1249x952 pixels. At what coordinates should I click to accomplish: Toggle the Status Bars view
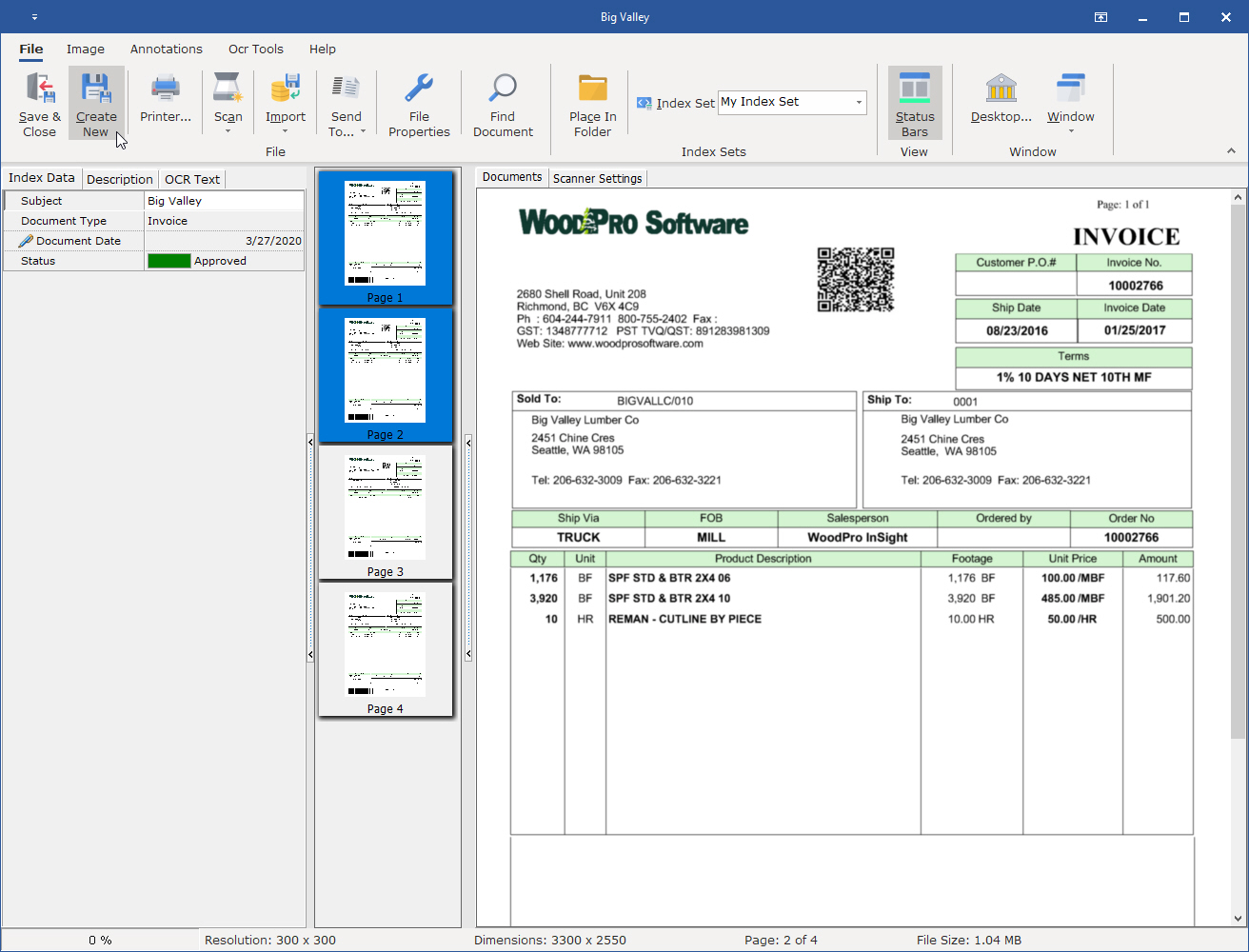(915, 103)
